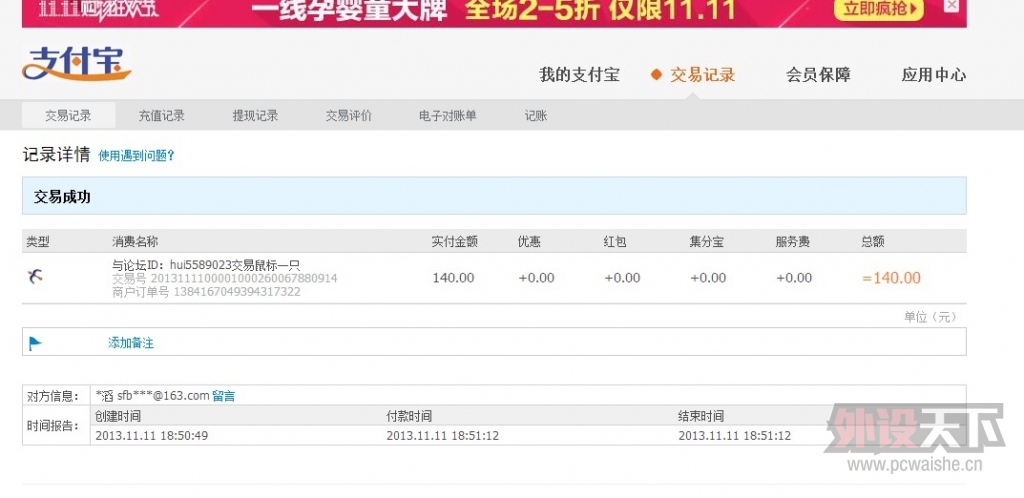The width and height of the screenshot is (1024, 498).
Task: Click the Alipay (支付宝) logo
Action: click(76, 65)
